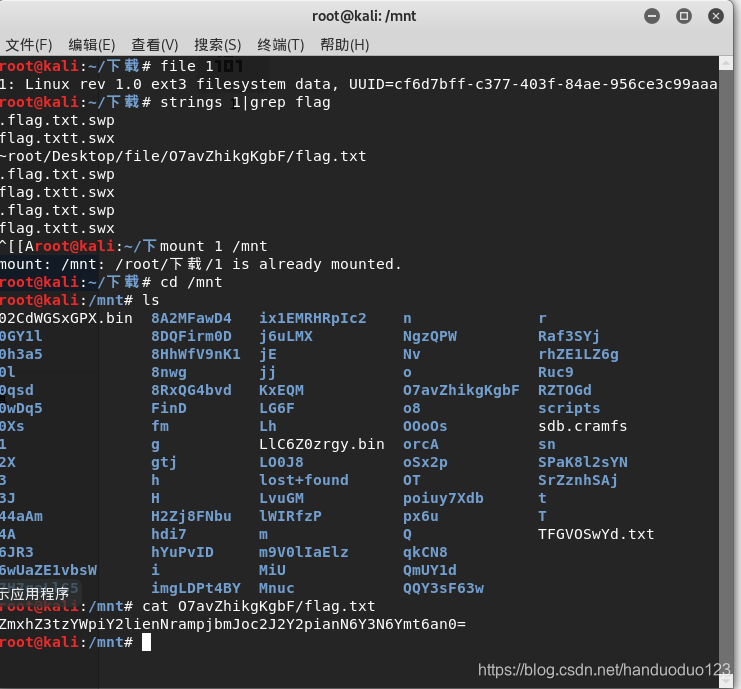Click the Raf3SYj directory name
741x689 pixels.
tap(569, 336)
